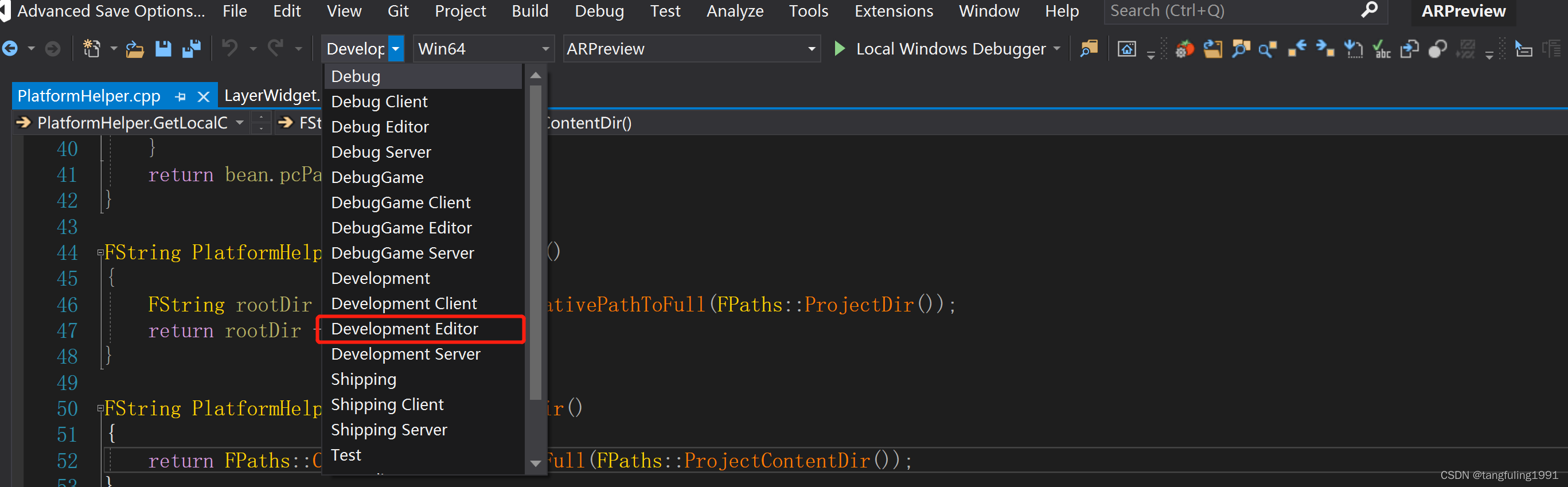Start debugging with the green play icon
This screenshot has width=1568, height=487.
pyautogui.click(x=840, y=48)
